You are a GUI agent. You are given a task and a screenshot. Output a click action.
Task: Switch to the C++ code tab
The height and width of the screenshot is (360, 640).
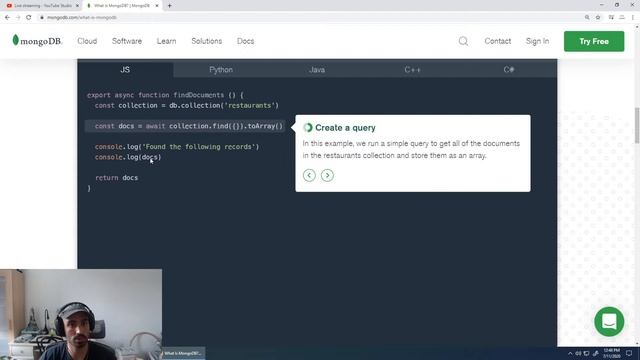413,70
